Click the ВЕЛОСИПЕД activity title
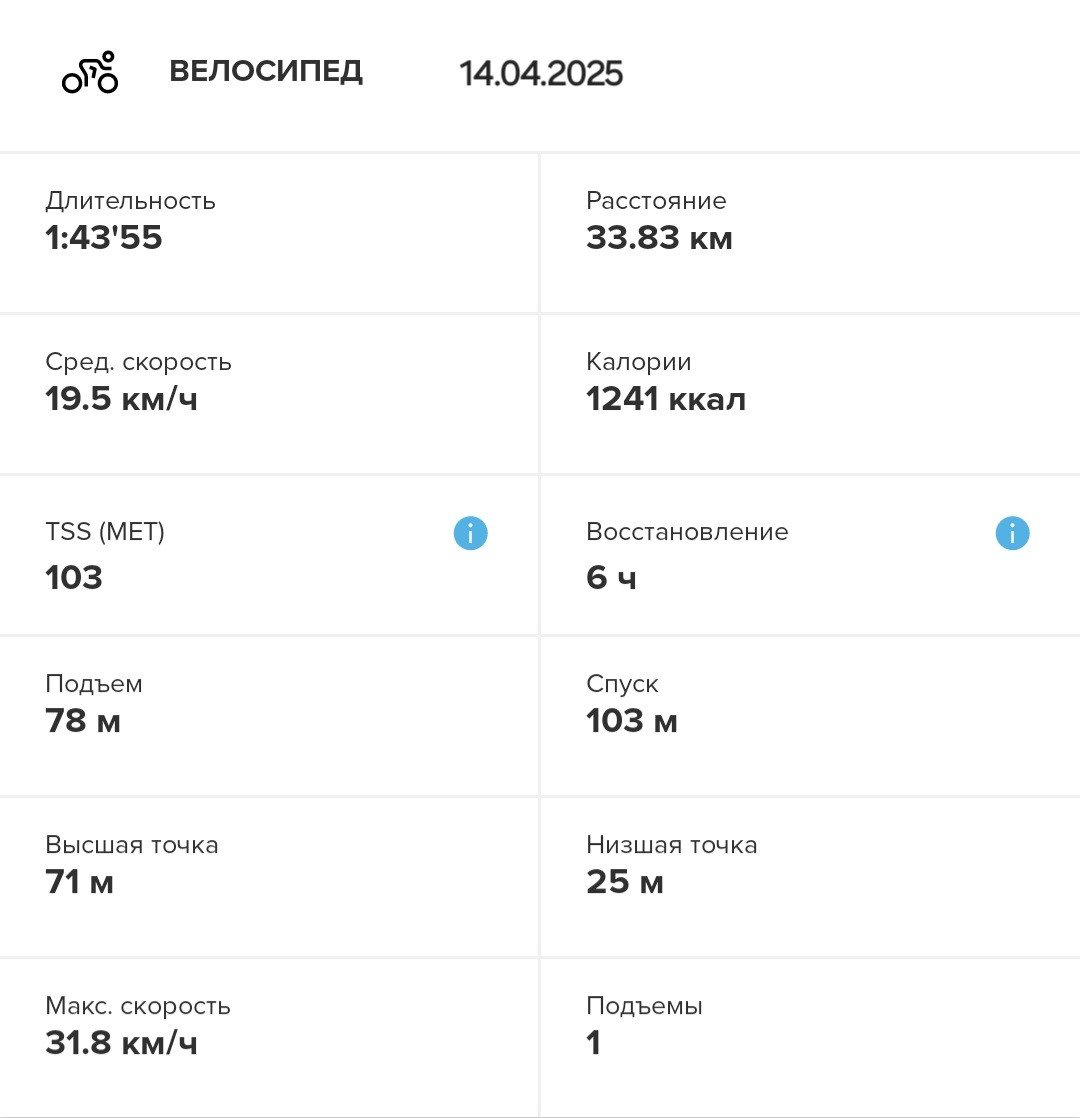 (x=266, y=71)
